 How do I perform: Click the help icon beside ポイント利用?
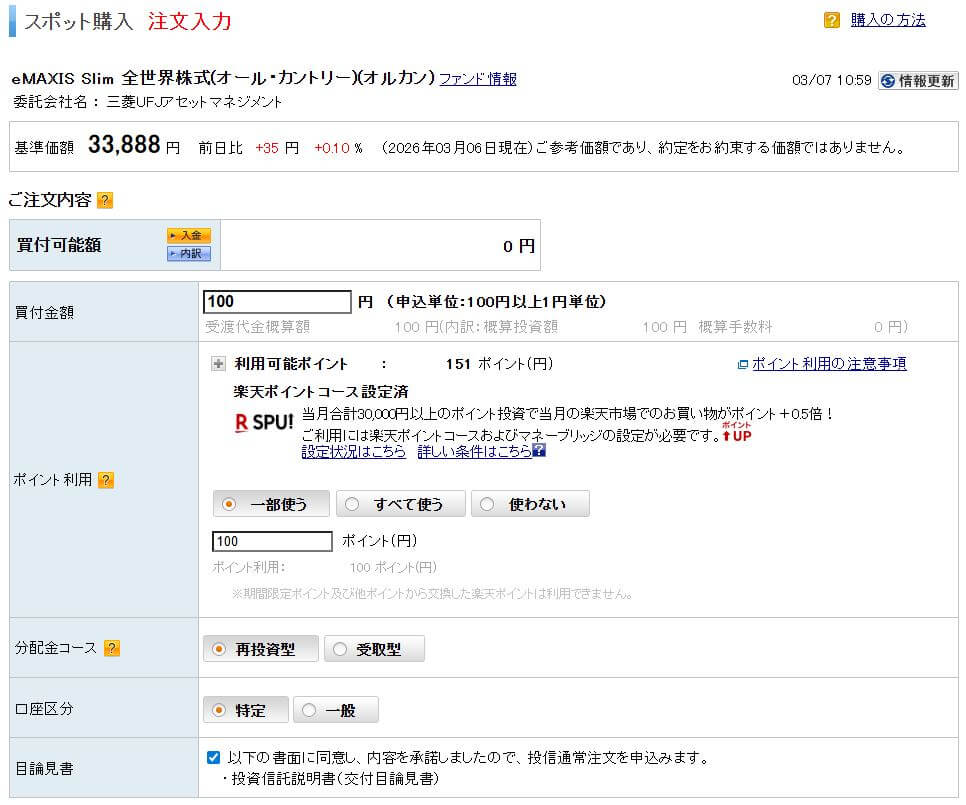(x=106, y=480)
